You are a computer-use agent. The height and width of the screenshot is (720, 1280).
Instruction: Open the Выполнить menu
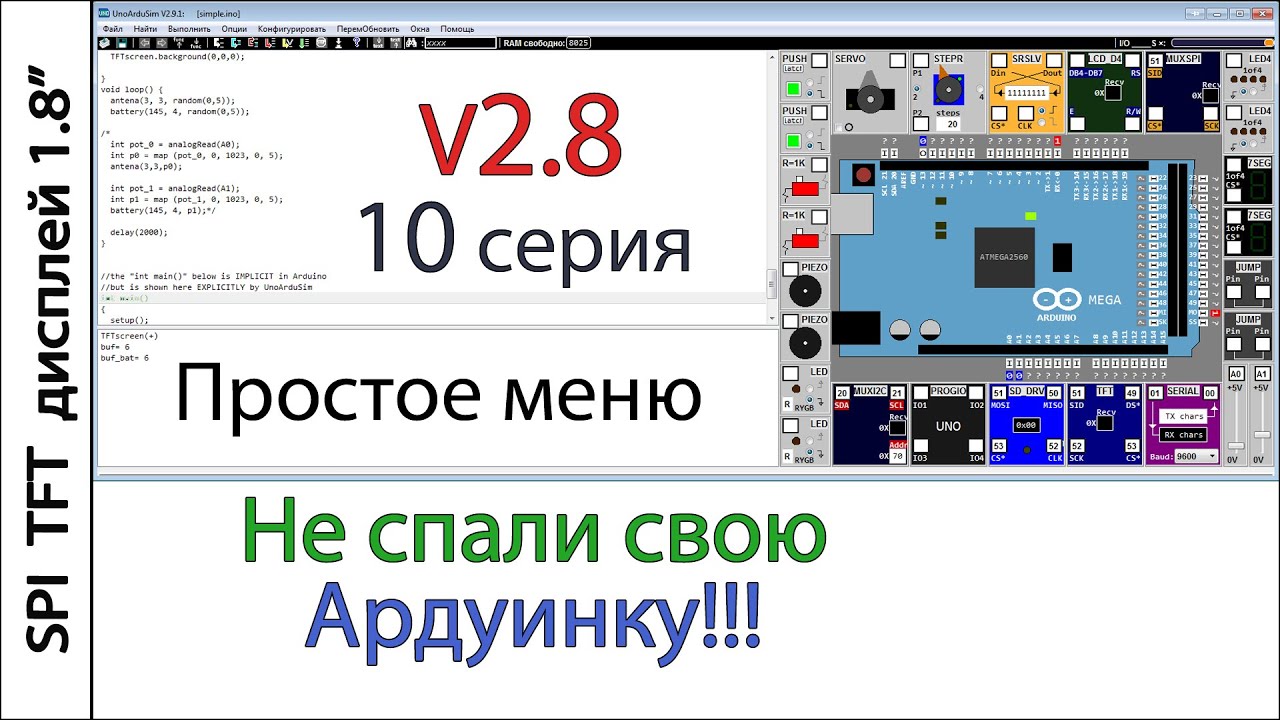tap(189, 29)
